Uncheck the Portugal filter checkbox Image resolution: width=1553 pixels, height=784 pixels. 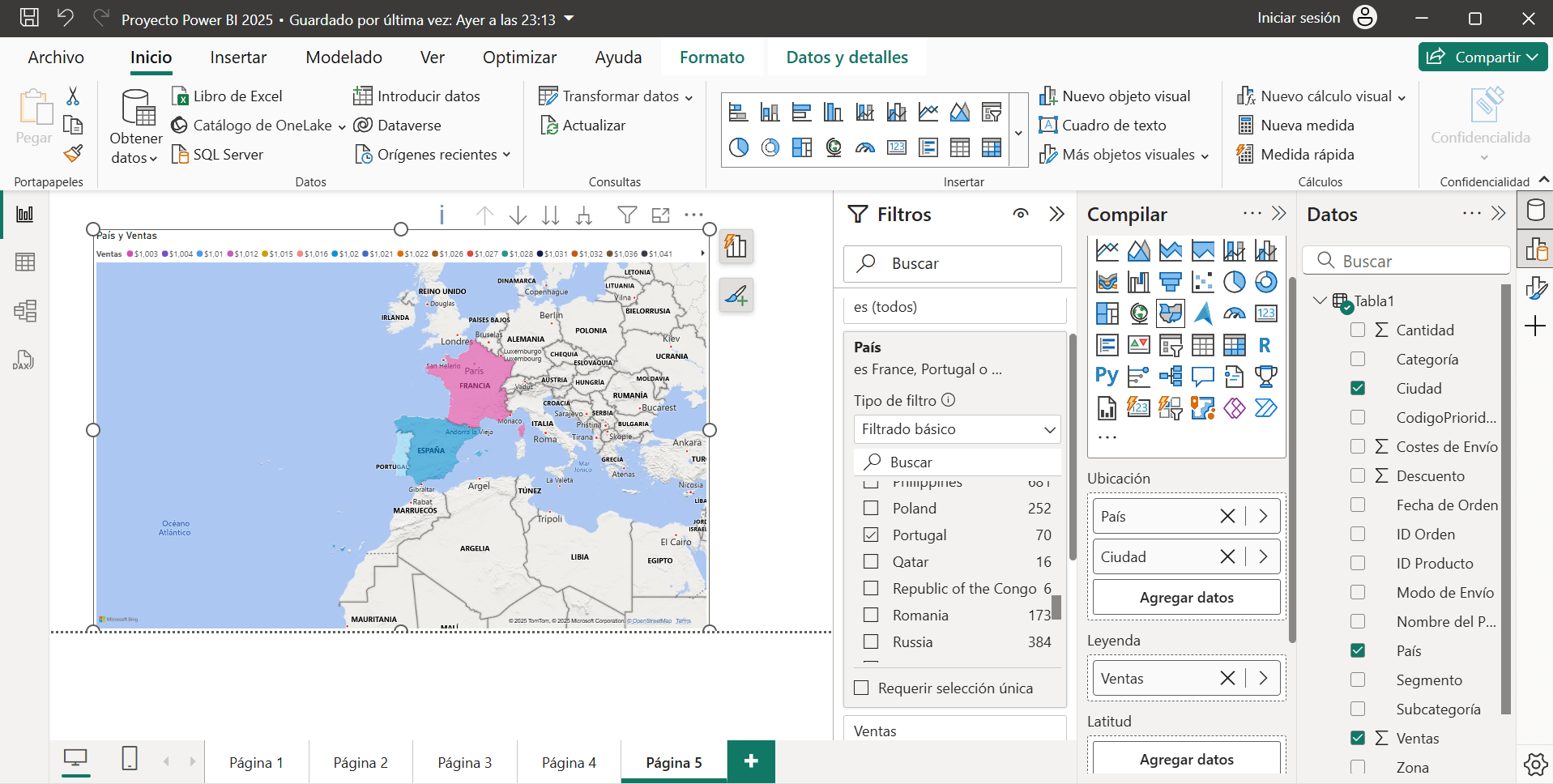871,535
